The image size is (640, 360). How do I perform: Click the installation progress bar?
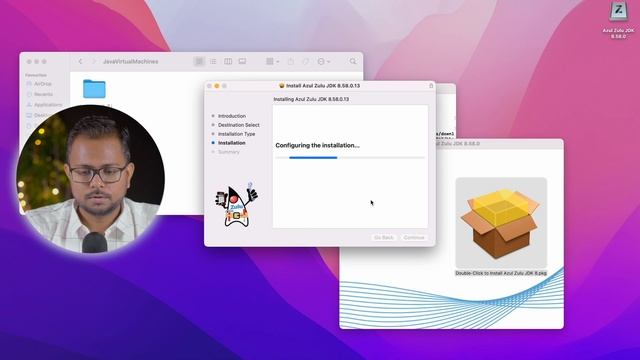pyautogui.click(x=350, y=158)
